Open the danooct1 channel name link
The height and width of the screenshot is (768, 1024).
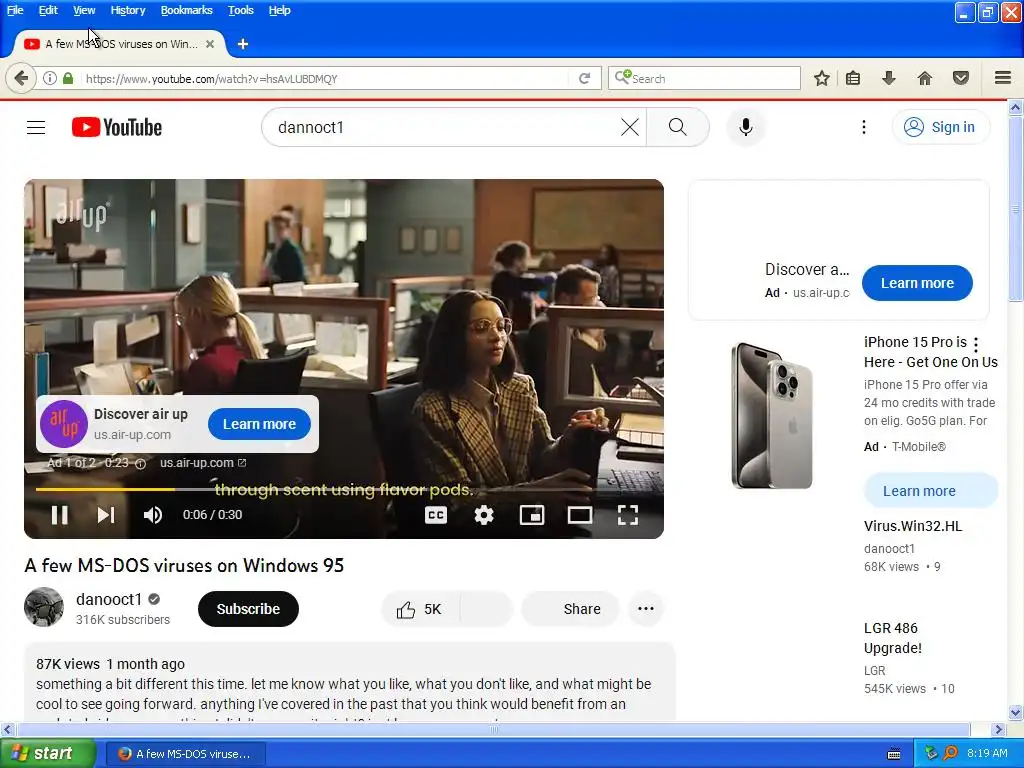click(x=109, y=599)
